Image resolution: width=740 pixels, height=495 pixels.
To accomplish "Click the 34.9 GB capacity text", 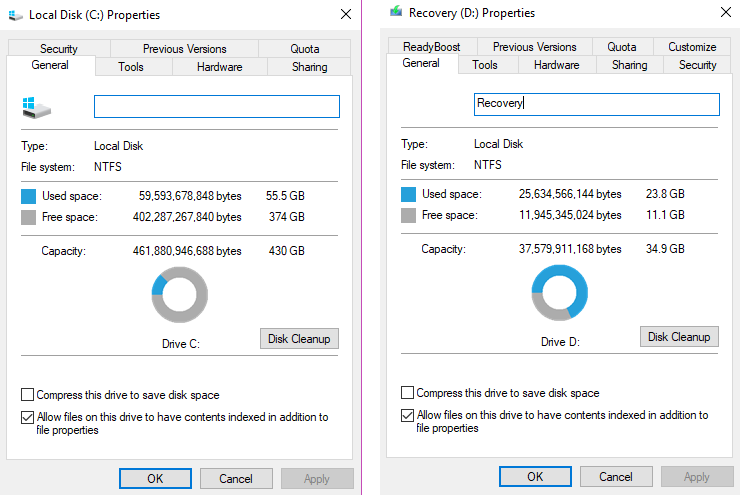I will click(665, 249).
